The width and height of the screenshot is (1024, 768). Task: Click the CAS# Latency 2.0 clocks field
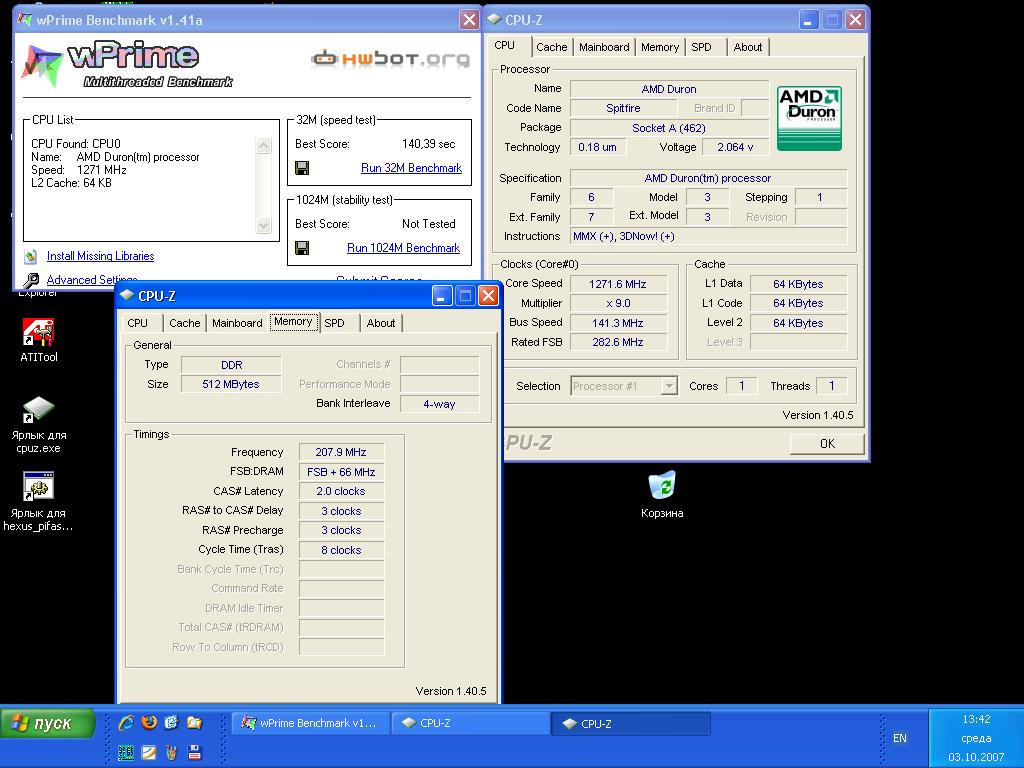[341, 491]
